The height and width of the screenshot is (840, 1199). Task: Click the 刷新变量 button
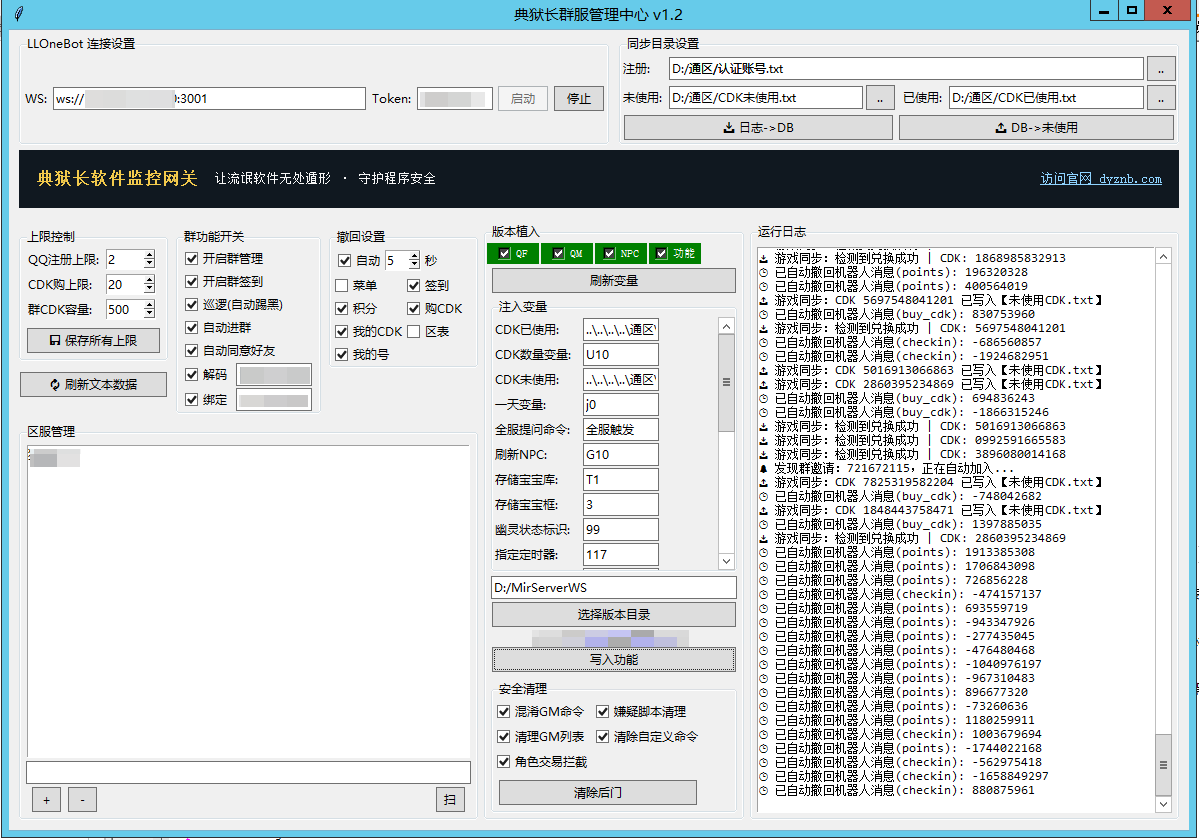click(x=614, y=281)
